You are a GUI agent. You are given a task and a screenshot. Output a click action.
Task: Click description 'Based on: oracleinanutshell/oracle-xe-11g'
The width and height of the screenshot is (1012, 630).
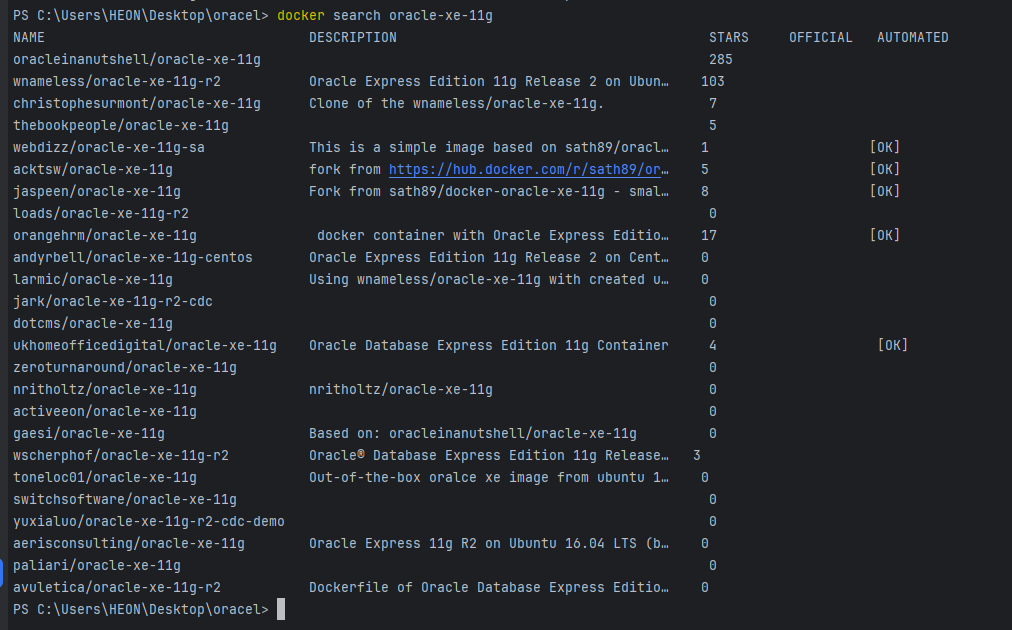(472, 433)
